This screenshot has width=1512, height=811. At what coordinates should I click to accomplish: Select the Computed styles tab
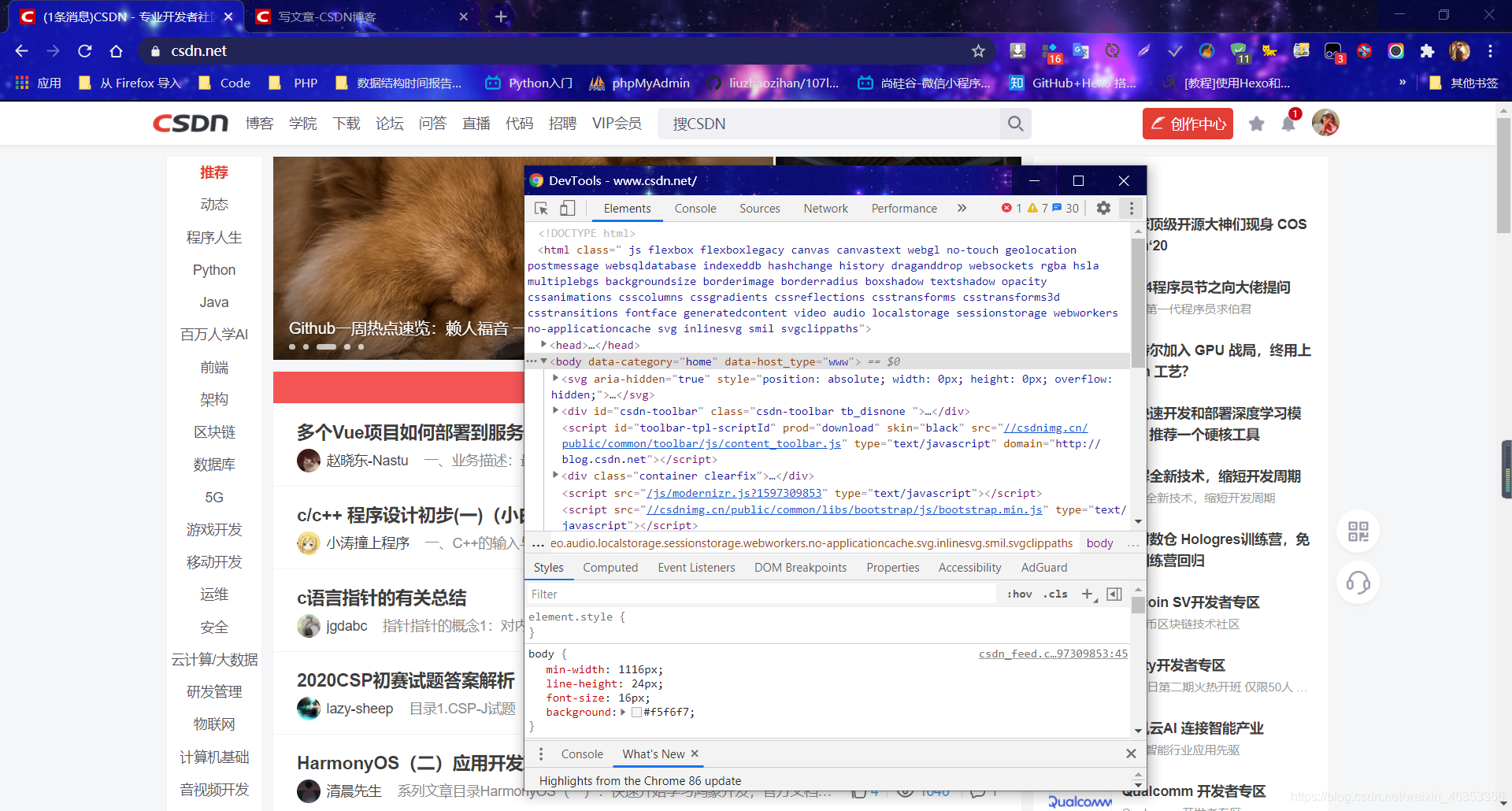[610, 568]
